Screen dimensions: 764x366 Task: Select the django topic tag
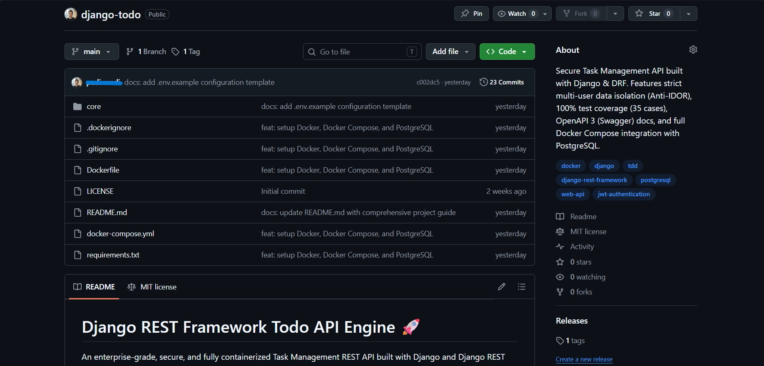(x=604, y=166)
